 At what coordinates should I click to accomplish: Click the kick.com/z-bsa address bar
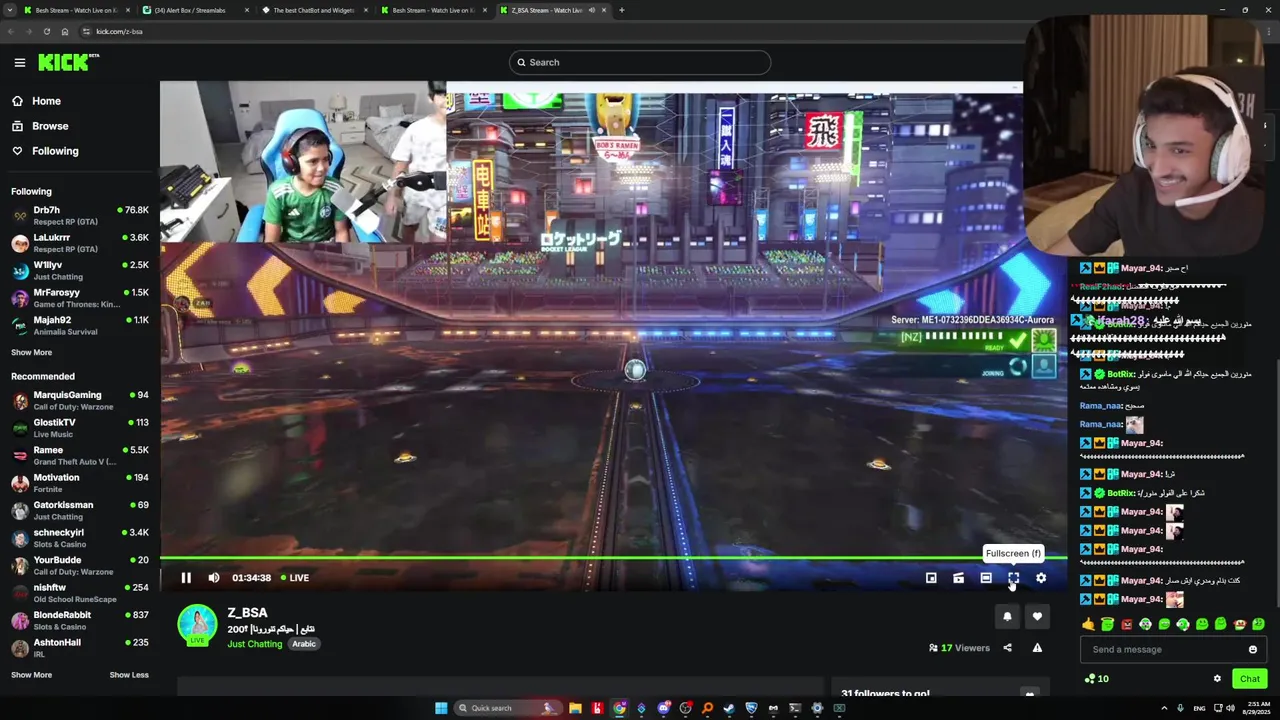[550, 31]
